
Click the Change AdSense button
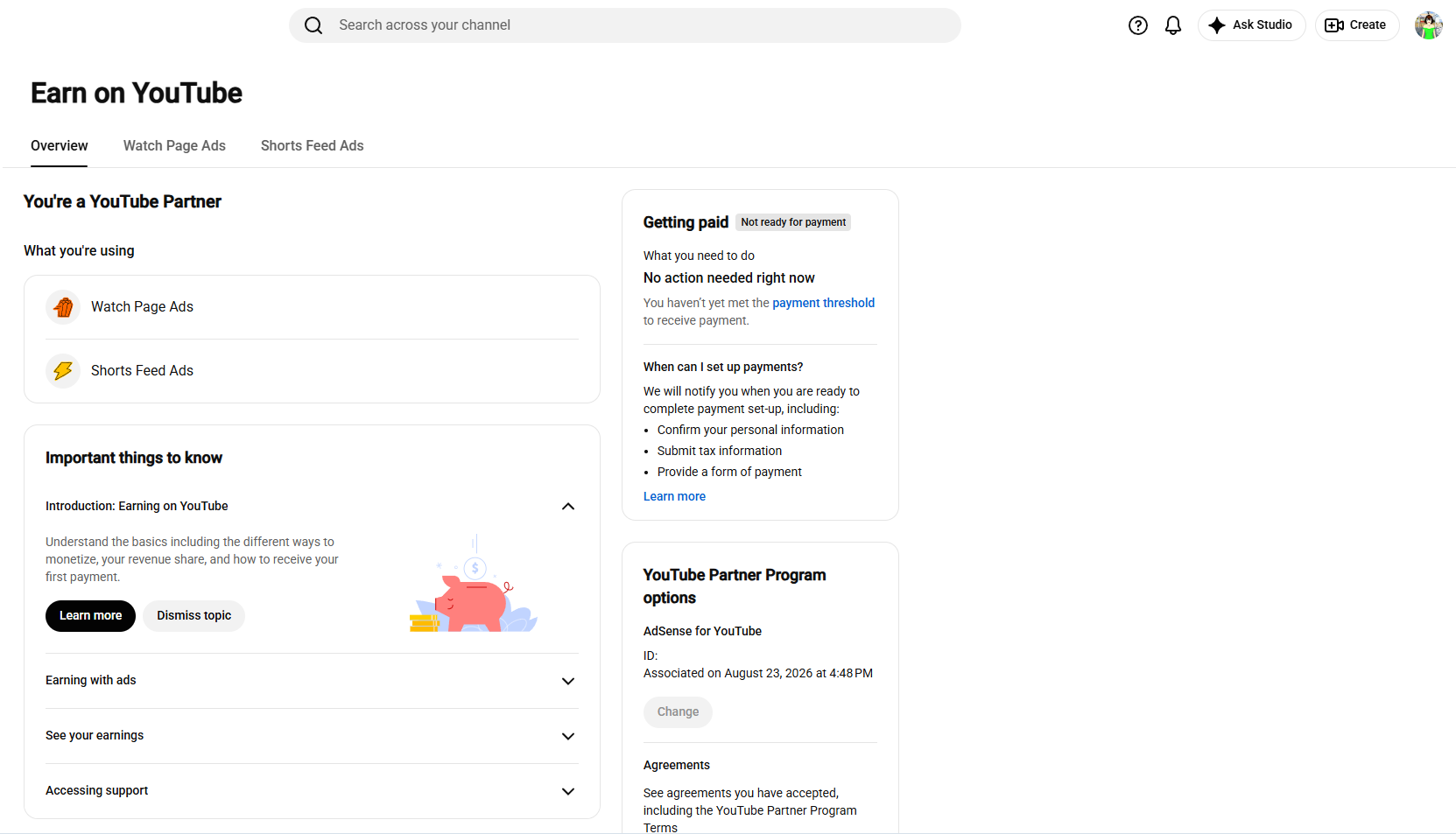tap(679, 712)
